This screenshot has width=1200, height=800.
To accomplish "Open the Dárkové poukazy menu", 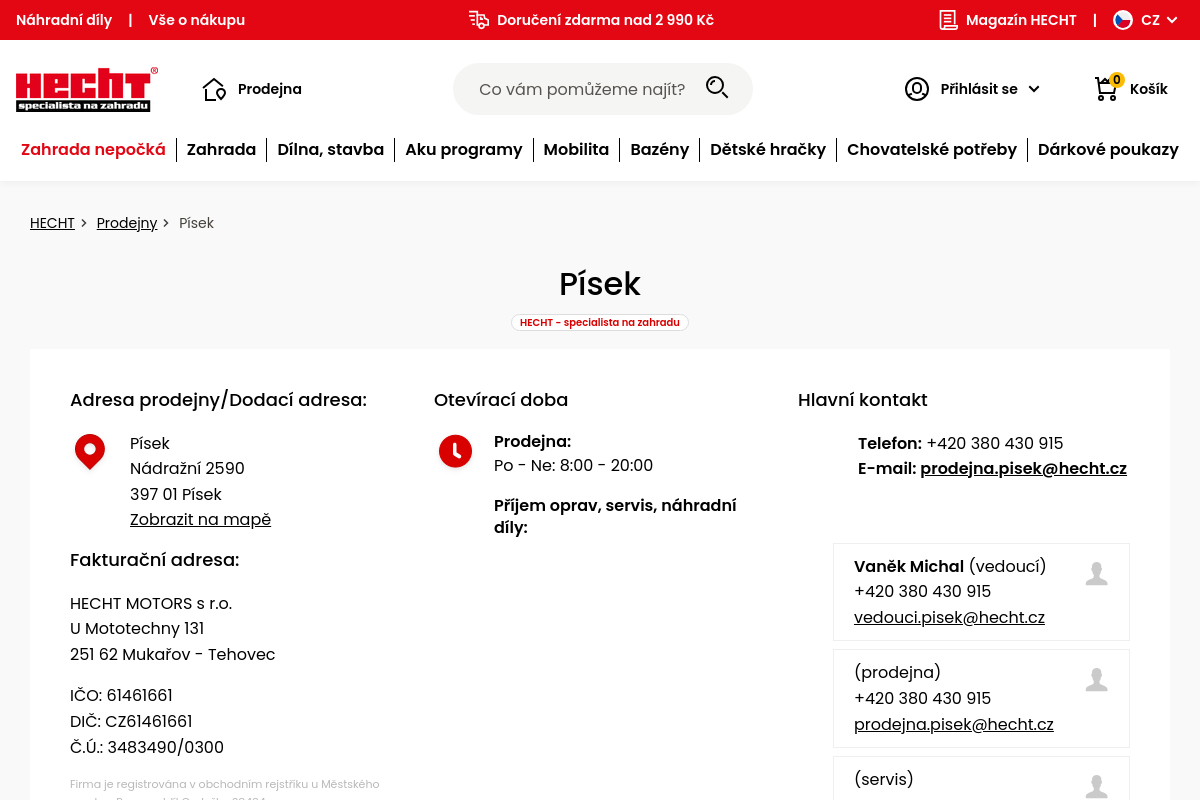I will (1108, 150).
